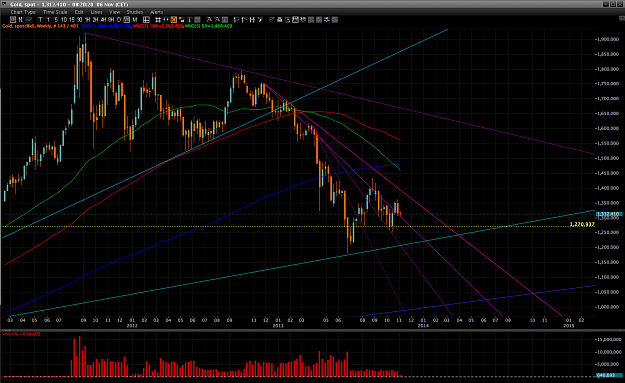The width and height of the screenshot is (625, 383).
Task: Switch to 5-minute time scale
Action: (56, 20)
